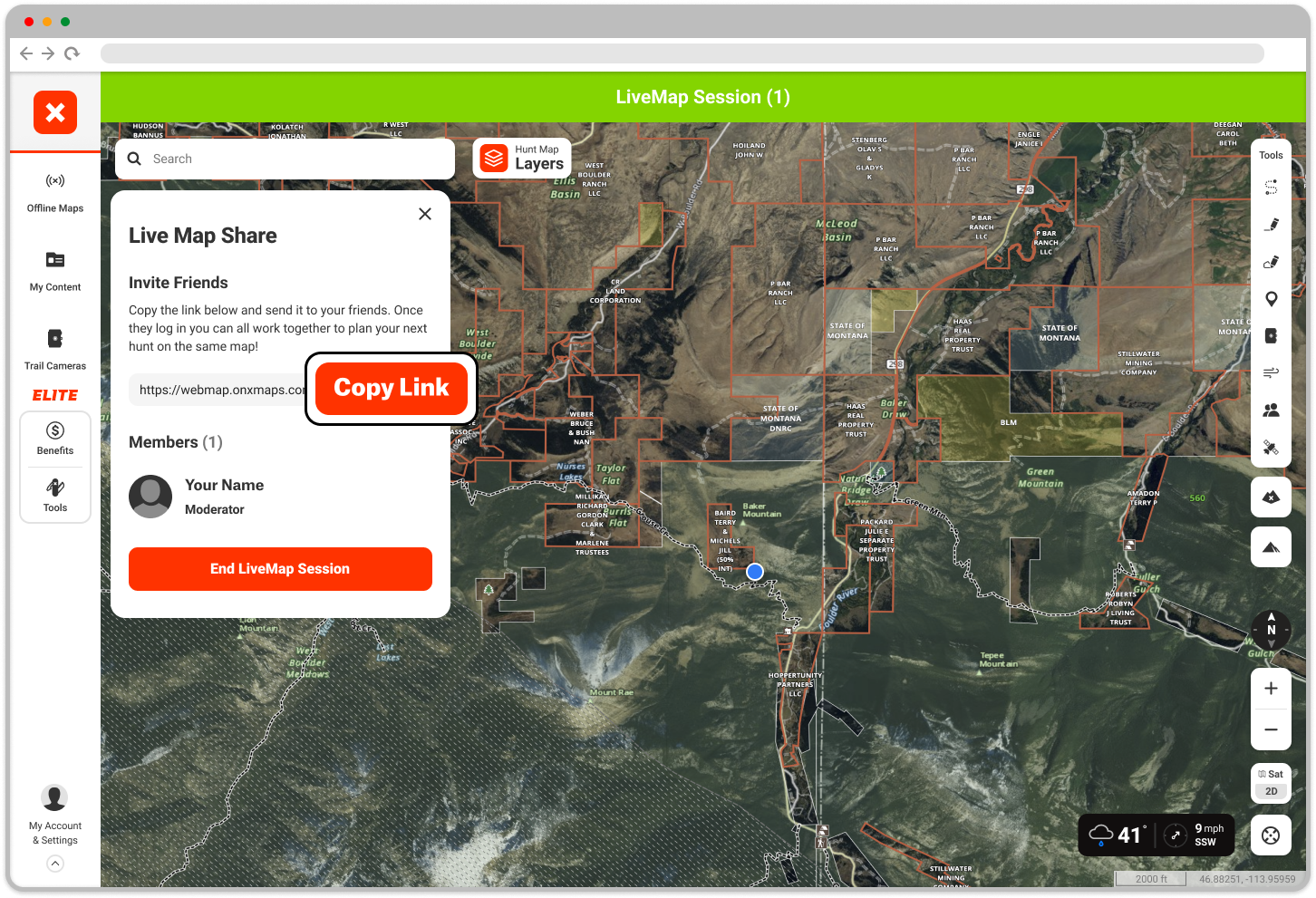Click the Invite Friends heading
Screen dimensions: 1316x898
click(x=179, y=283)
